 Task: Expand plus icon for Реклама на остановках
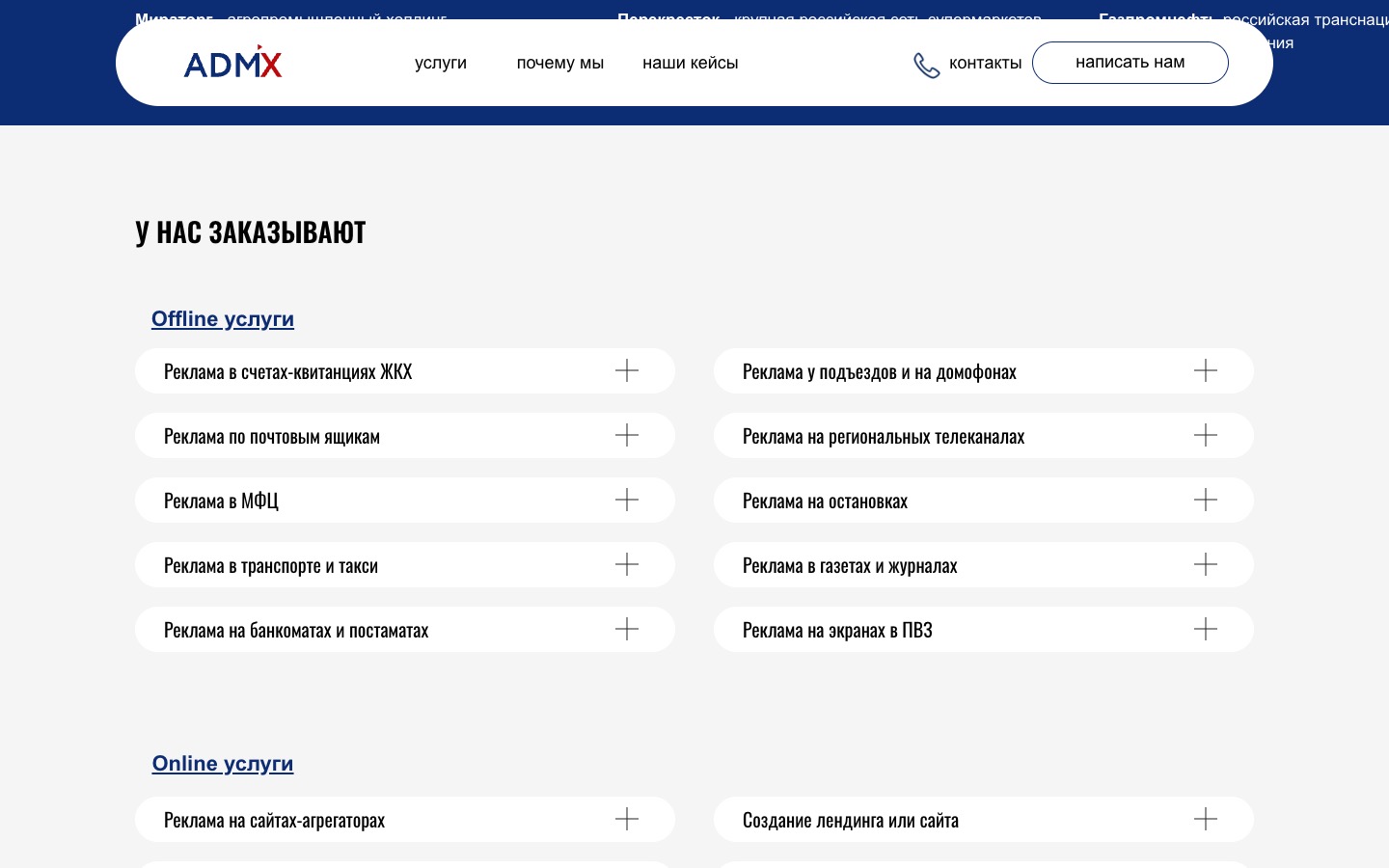point(1206,500)
